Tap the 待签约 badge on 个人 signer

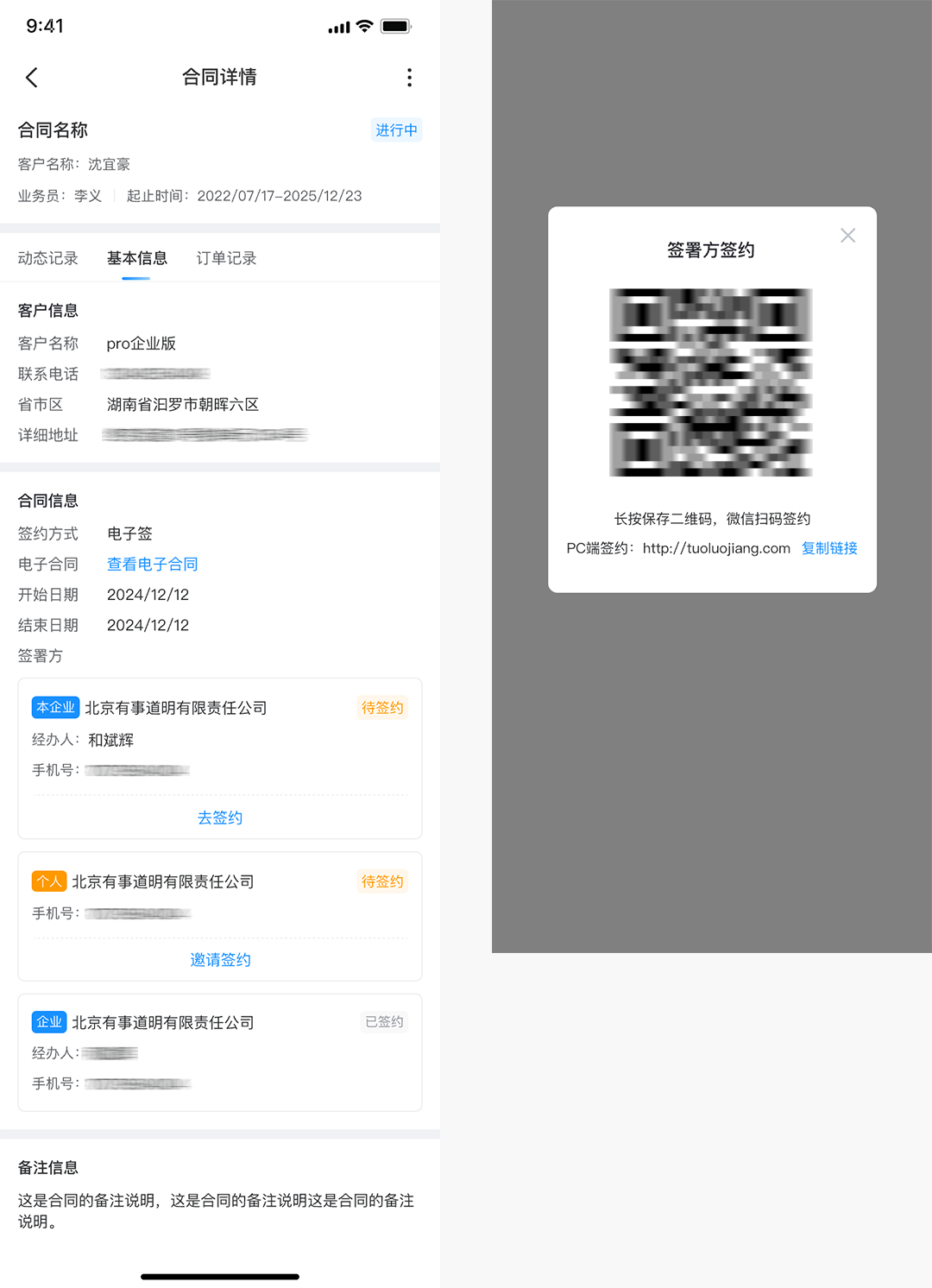pyautogui.click(x=382, y=881)
